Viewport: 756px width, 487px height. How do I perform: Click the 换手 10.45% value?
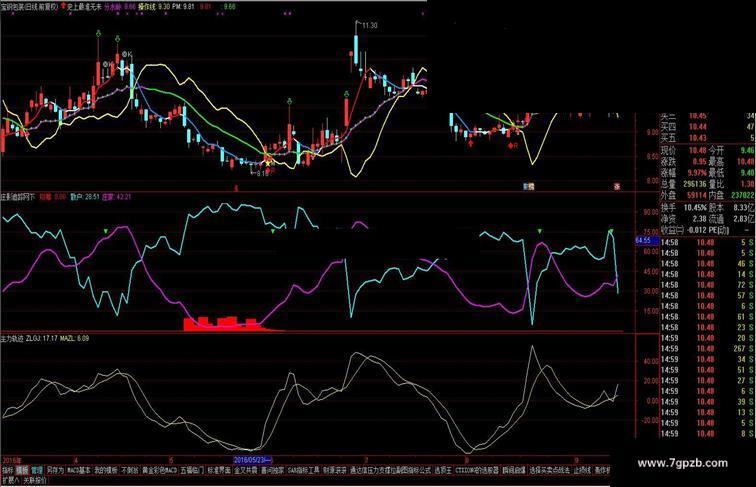(695, 207)
